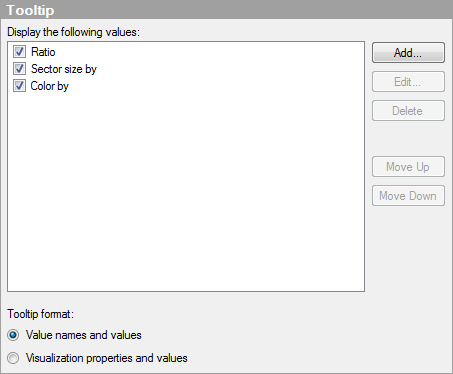Screen dimensions: 453x374
Task: Choose Visualization properties and values option
Action: 13,358
